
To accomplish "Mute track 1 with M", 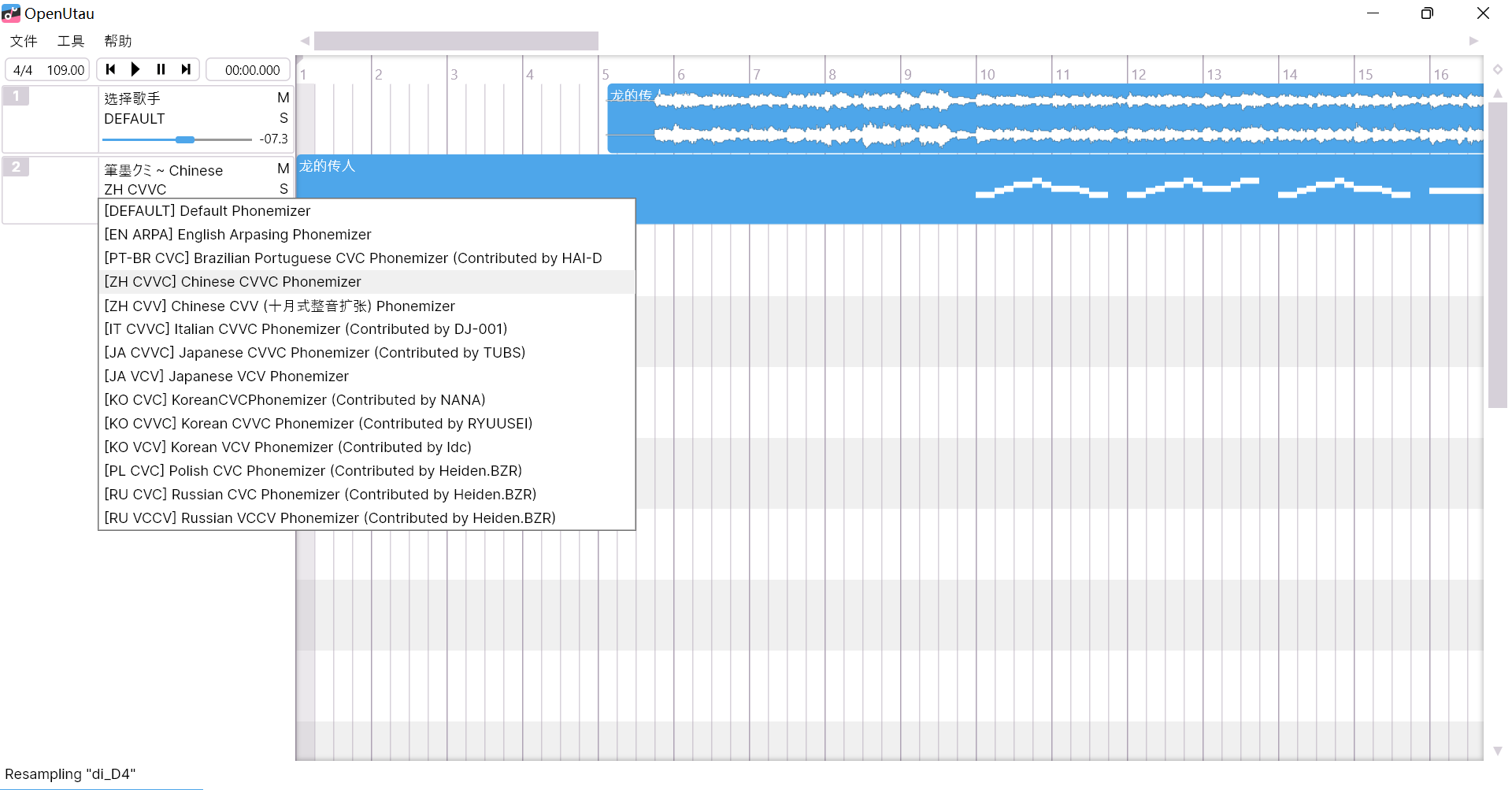I will click(x=283, y=98).
